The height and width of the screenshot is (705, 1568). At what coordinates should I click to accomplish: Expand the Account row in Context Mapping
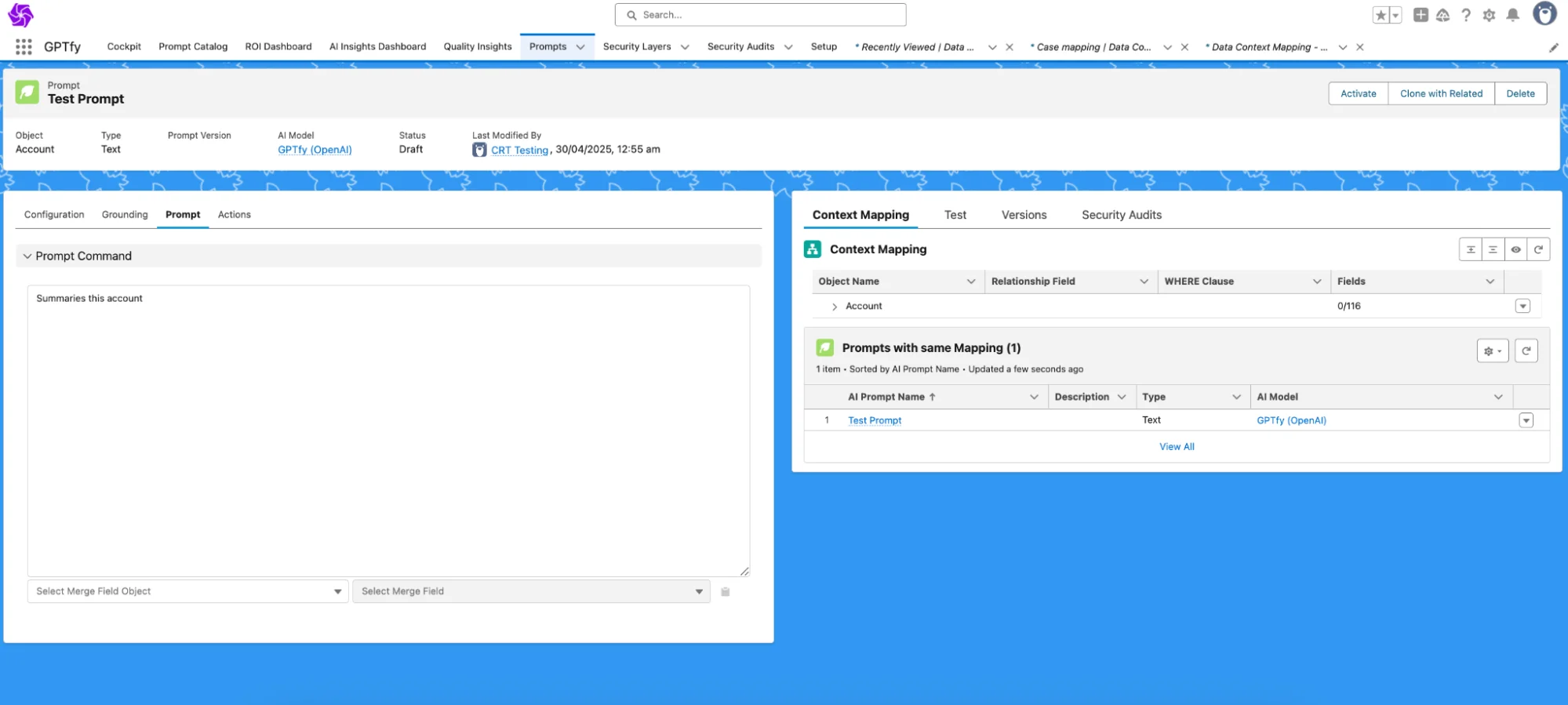[x=835, y=307]
